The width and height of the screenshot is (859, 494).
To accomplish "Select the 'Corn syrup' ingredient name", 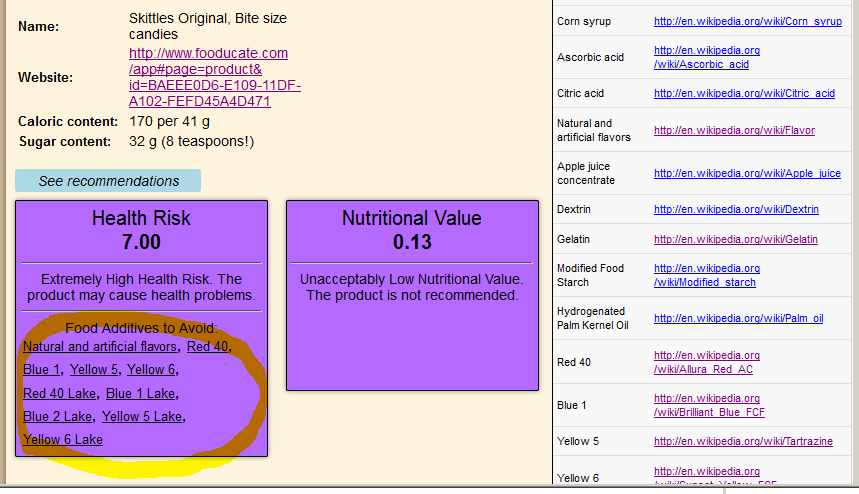I will click(584, 21).
